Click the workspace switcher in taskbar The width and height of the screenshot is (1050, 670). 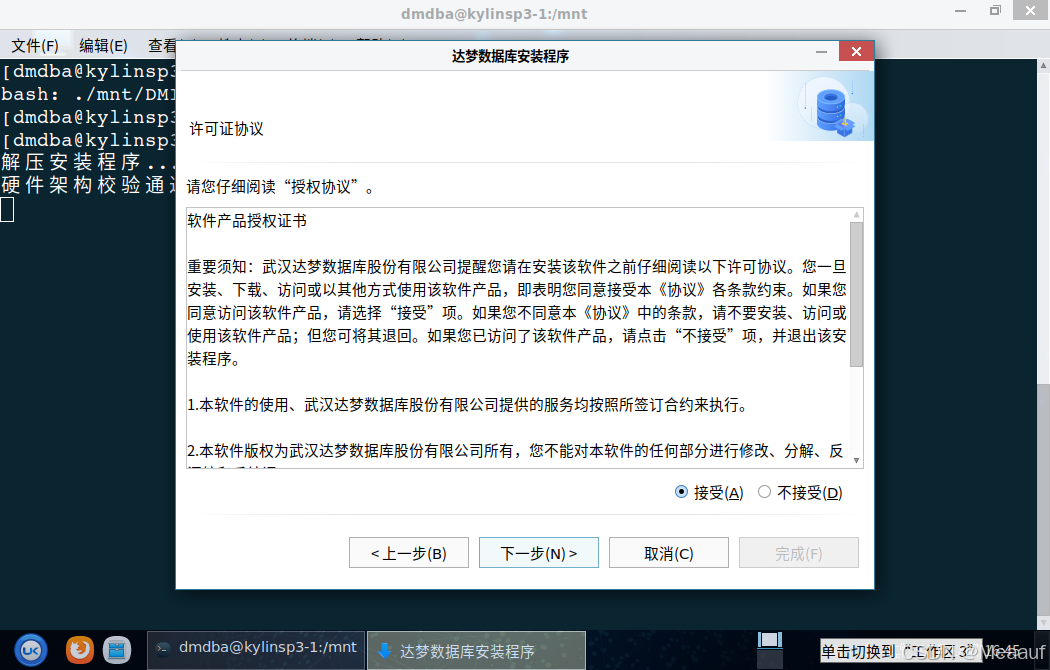pyautogui.click(x=769, y=650)
